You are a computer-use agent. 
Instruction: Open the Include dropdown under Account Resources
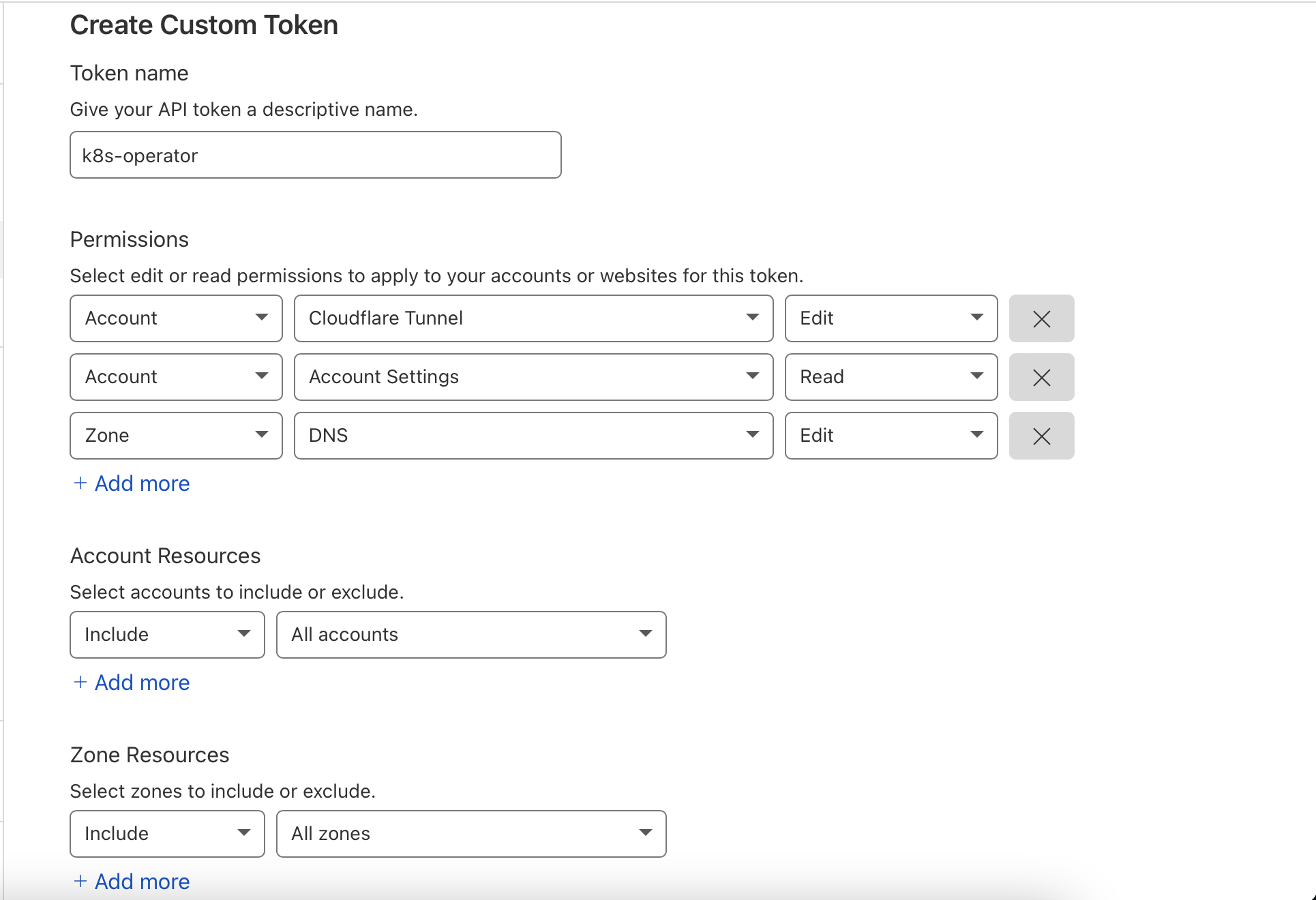(166, 634)
